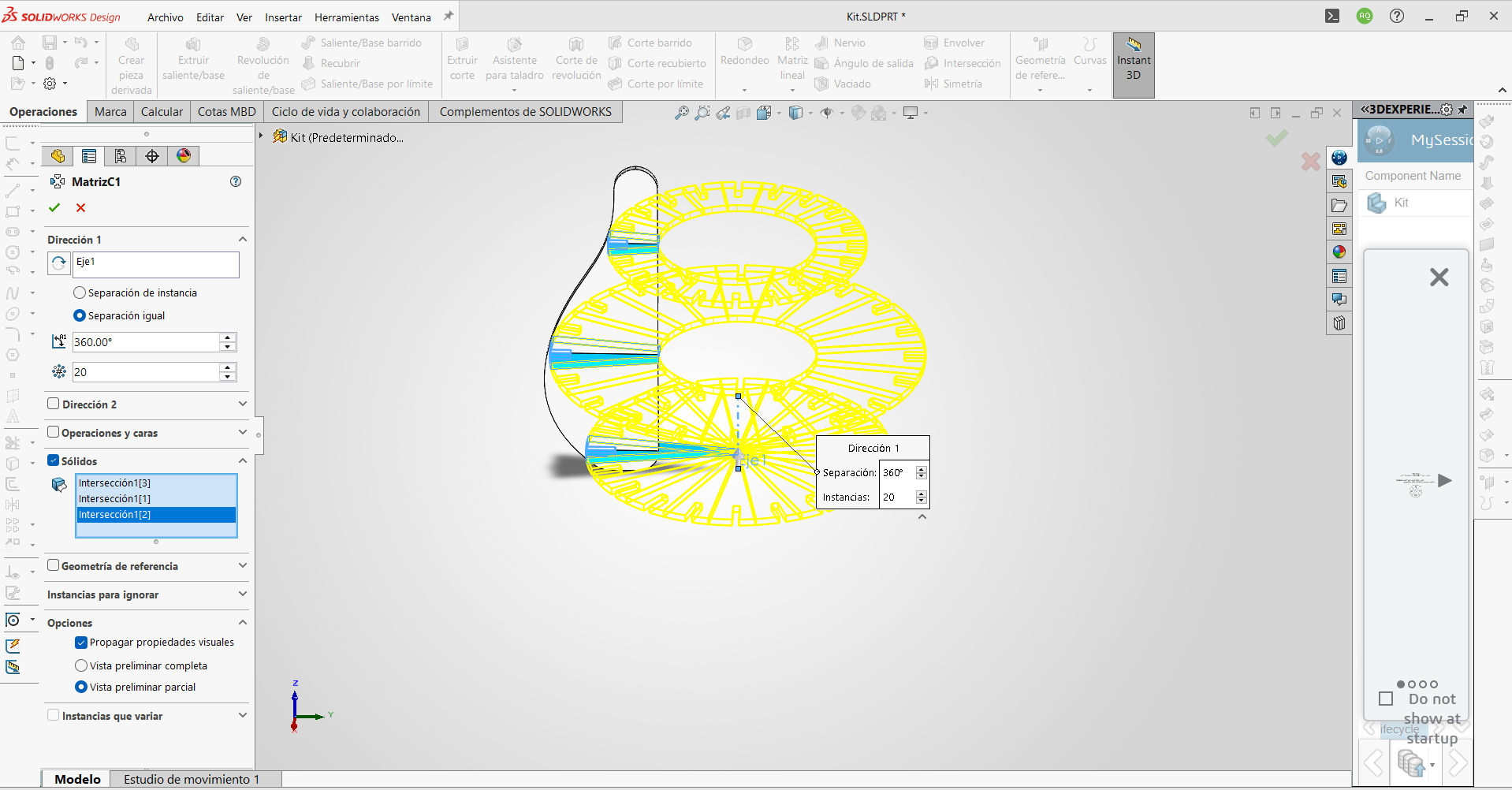Accept the pattern via viewport green checkmark
This screenshot has height=790, width=1512.
tap(1277, 139)
